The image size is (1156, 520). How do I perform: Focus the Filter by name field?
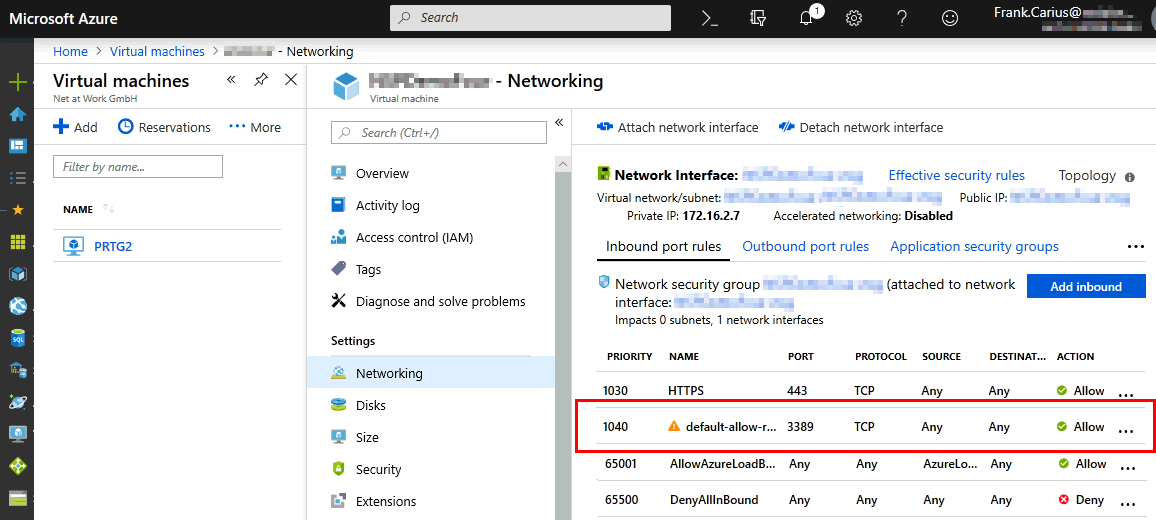pos(138,167)
